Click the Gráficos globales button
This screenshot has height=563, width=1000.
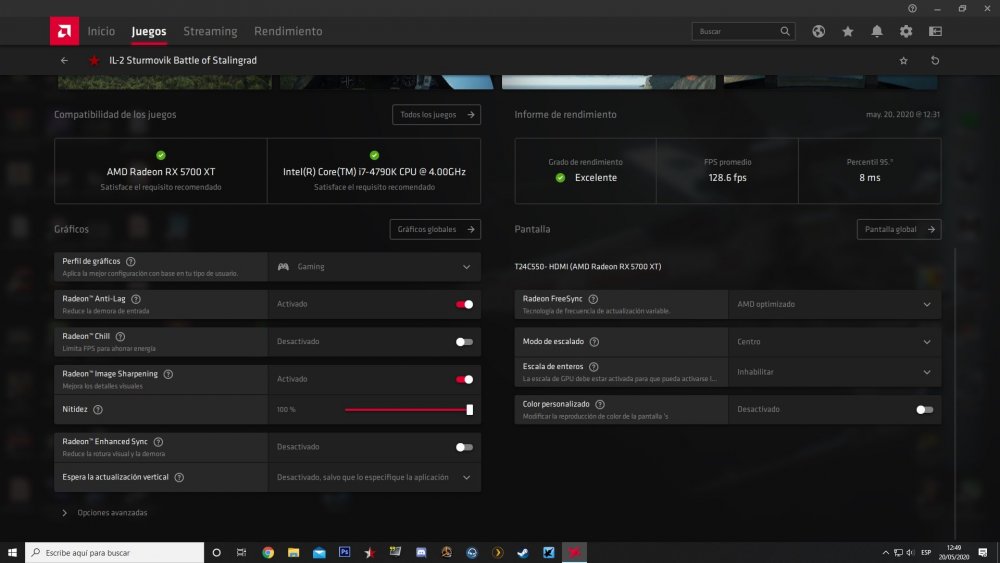(x=435, y=230)
